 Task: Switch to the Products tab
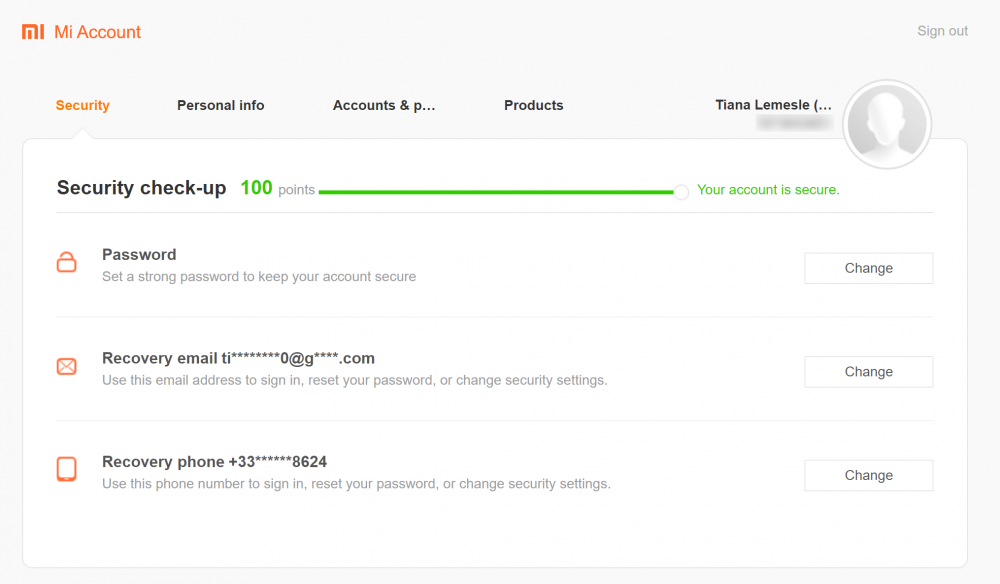(533, 105)
